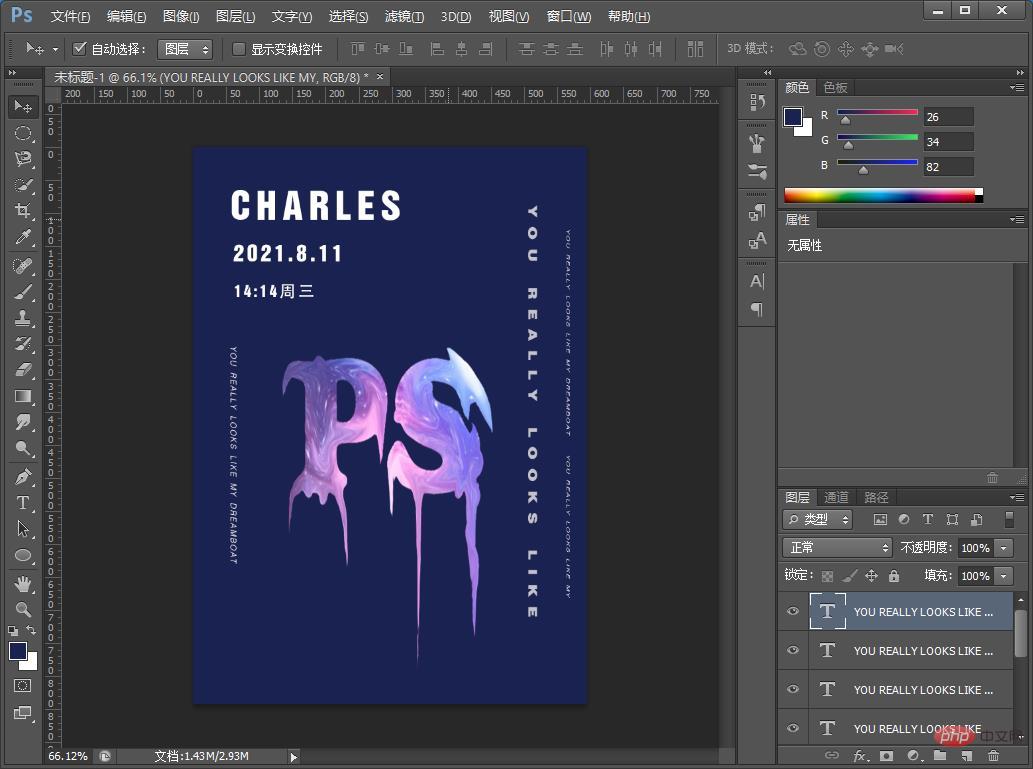Click the toolbox foreground color swatch
The image size is (1033, 769).
pos(18,651)
